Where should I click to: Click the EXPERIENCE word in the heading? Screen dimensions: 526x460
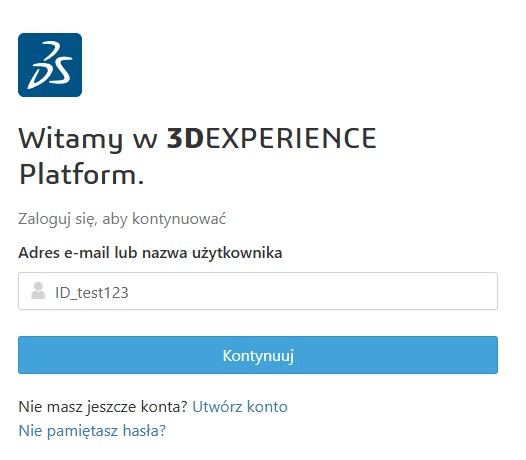pyautogui.click(x=291, y=138)
